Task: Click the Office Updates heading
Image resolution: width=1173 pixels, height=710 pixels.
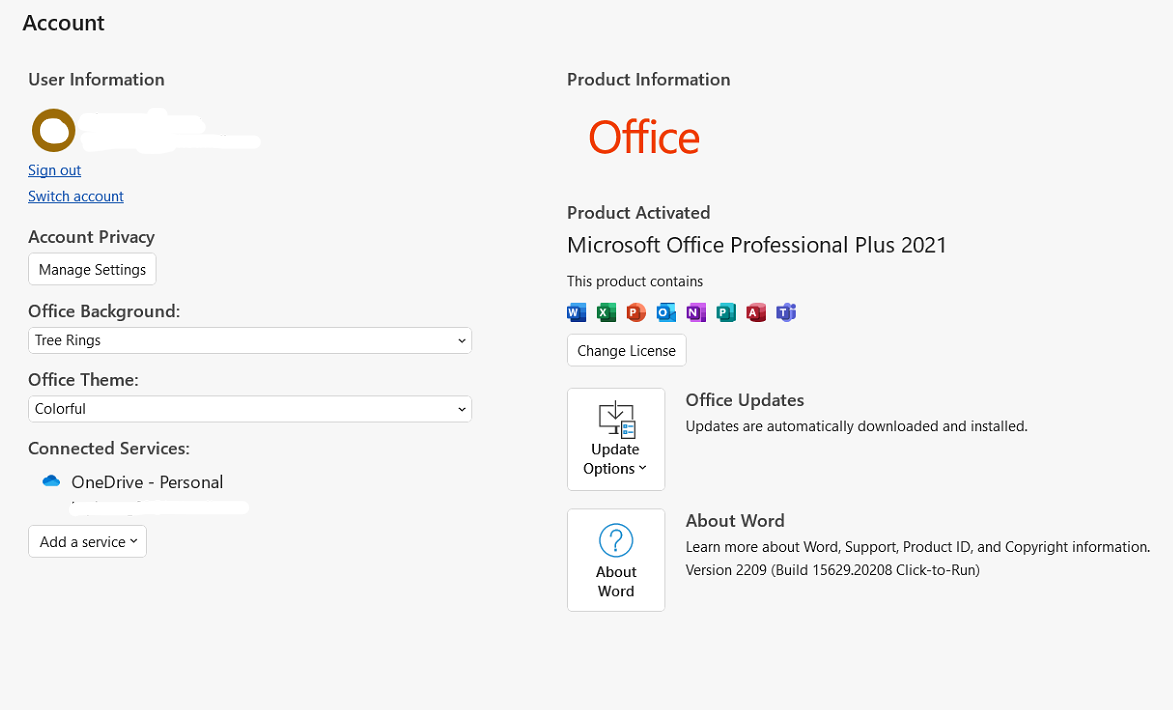Action: (x=744, y=400)
